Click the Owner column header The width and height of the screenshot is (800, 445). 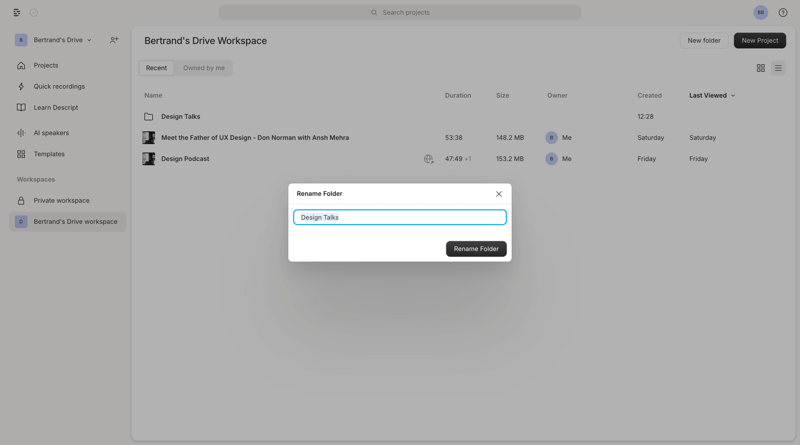point(557,95)
